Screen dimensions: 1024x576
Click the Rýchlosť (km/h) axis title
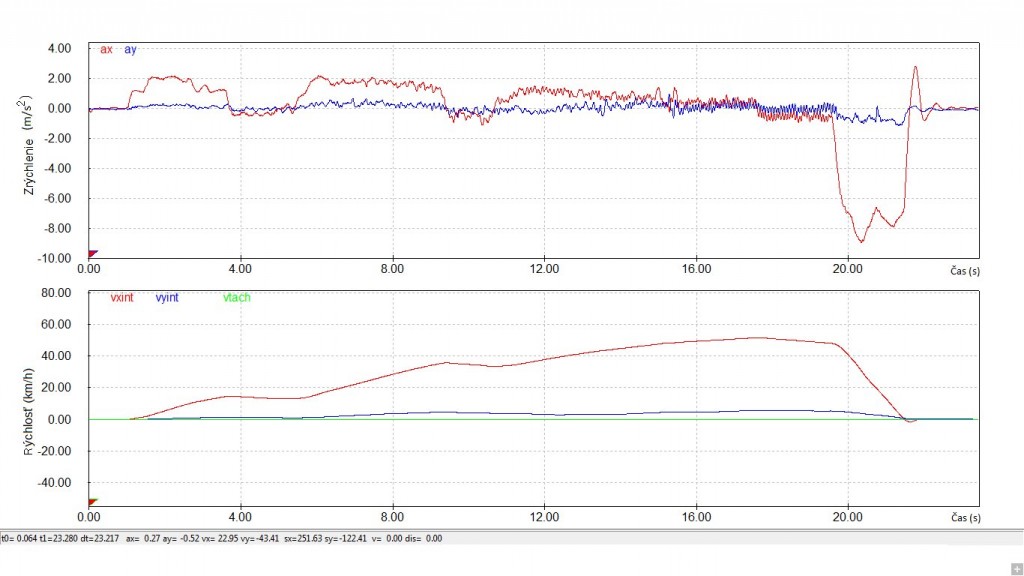(29, 412)
